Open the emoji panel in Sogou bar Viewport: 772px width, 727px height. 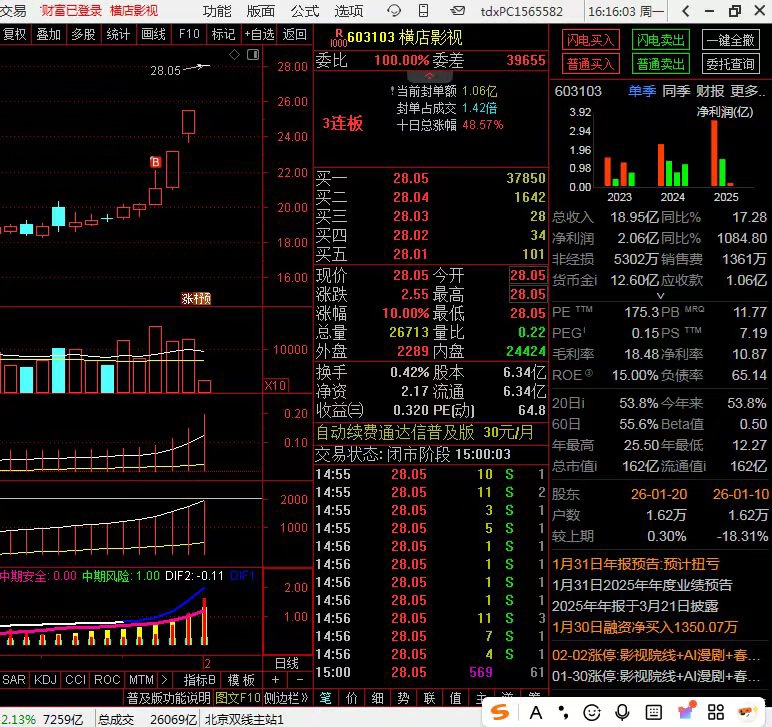(592, 712)
